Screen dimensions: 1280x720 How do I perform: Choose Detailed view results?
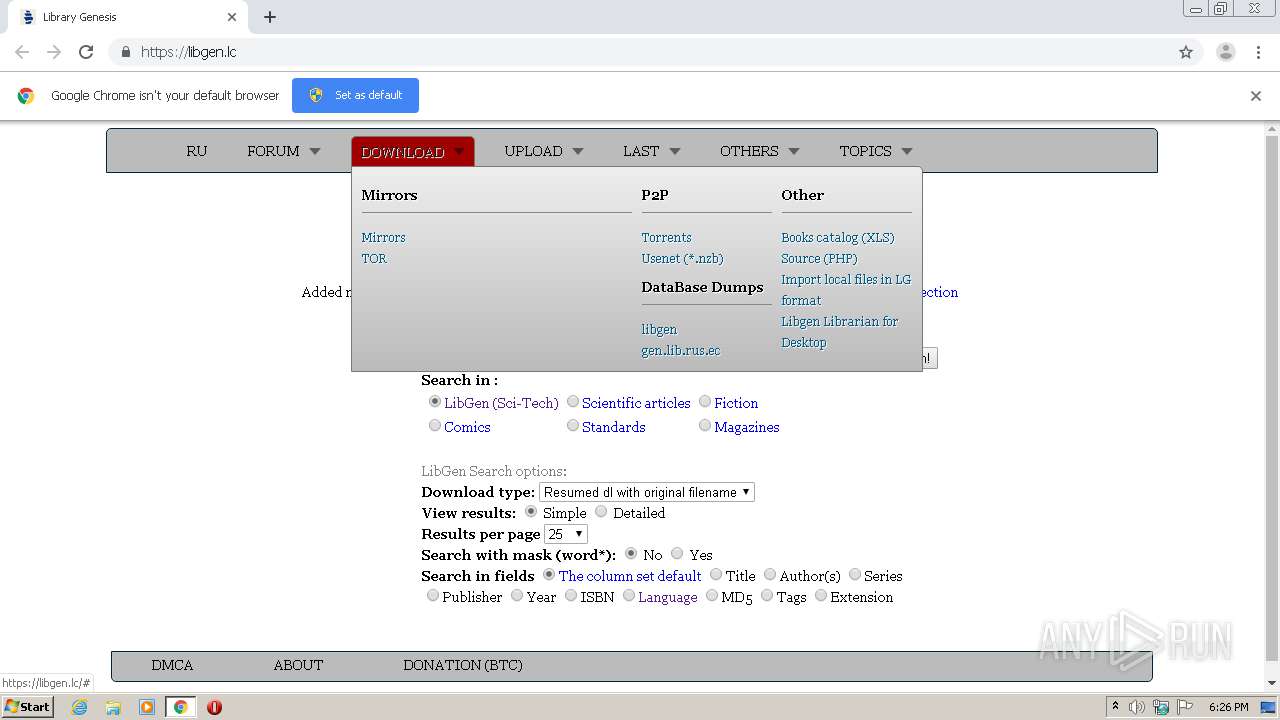coord(601,511)
